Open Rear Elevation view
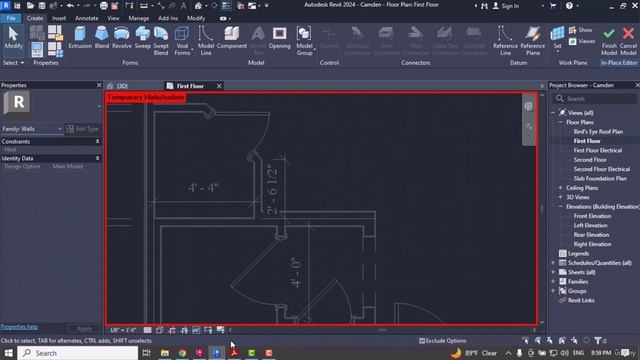Screen dimensions: 640x360 591,235
